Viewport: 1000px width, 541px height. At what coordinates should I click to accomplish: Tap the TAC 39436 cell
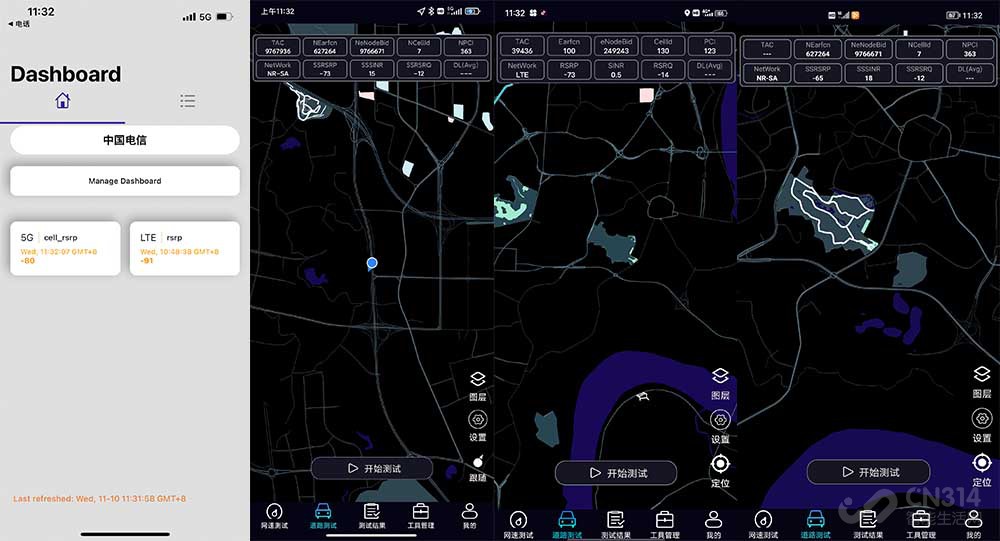(522, 46)
